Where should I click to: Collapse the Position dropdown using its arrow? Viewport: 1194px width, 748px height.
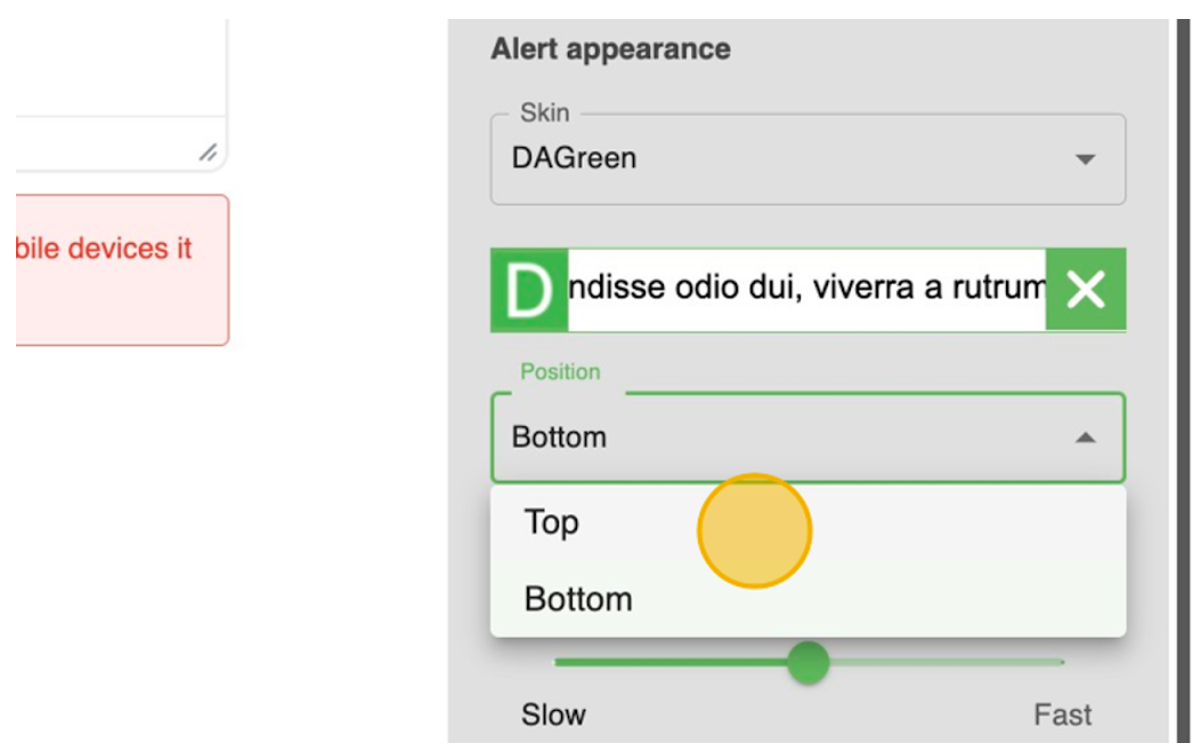[1085, 438]
